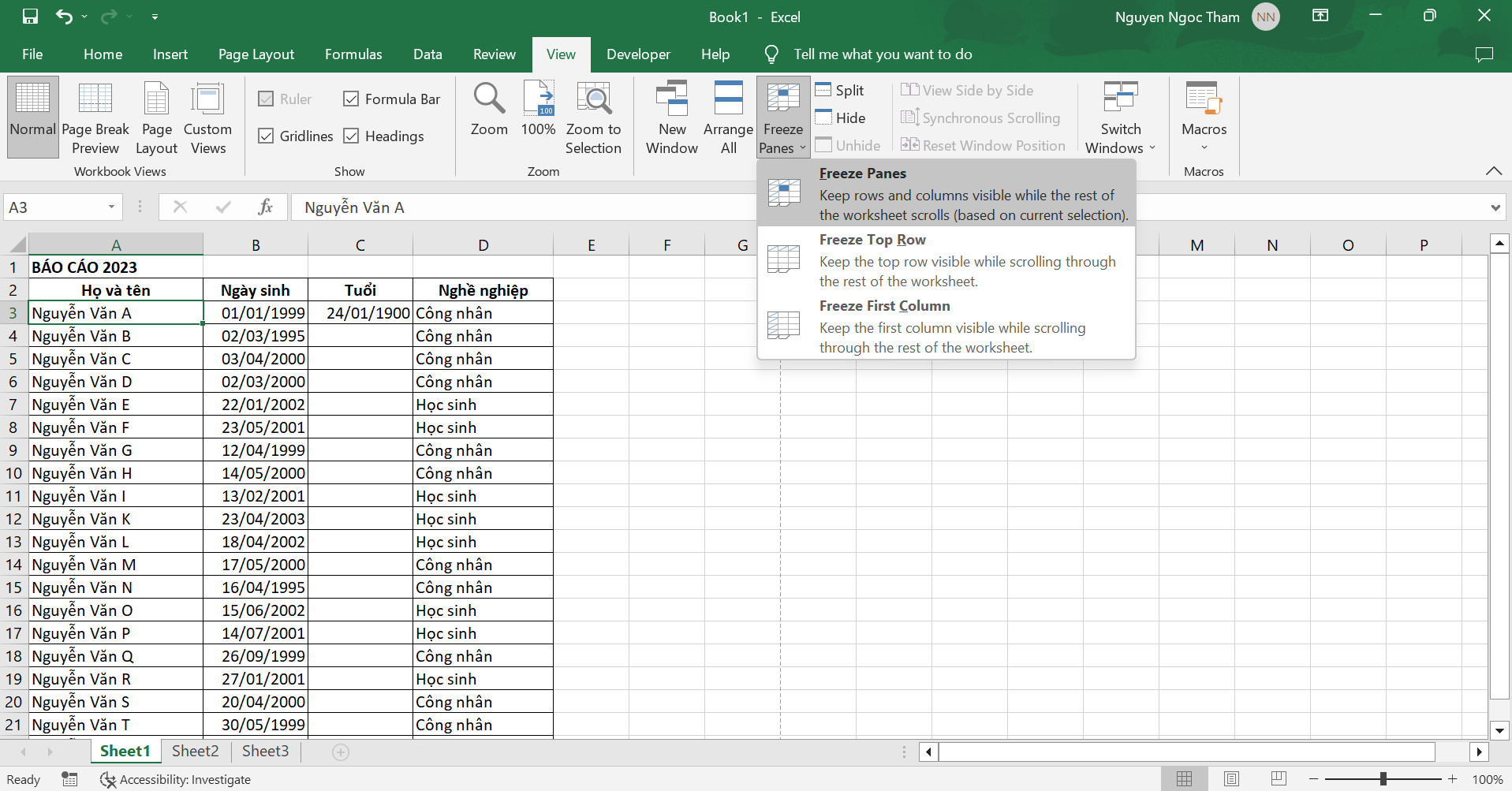Image resolution: width=1512 pixels, height=791 pixels.
Task: Uncheck the Formula Bar checkbox
Action: pyautogui.click(x=352, y=99)
